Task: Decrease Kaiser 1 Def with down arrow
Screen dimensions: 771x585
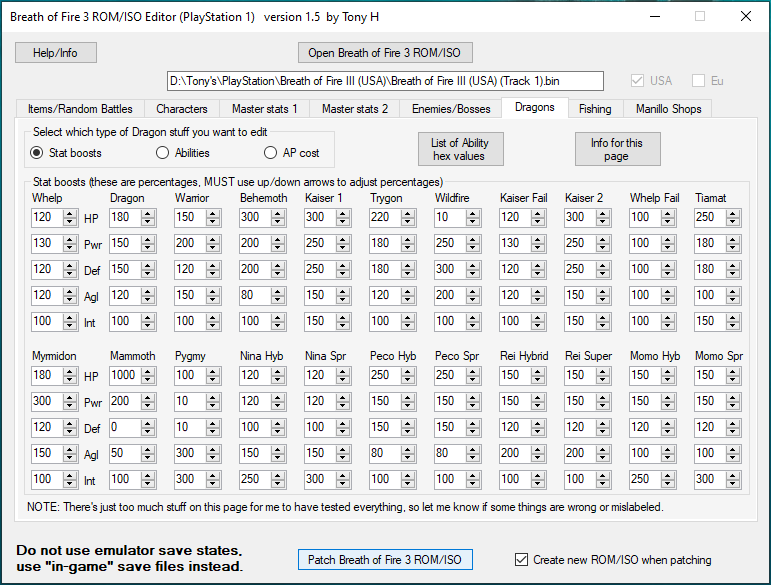Action: [x=343, y=274]
